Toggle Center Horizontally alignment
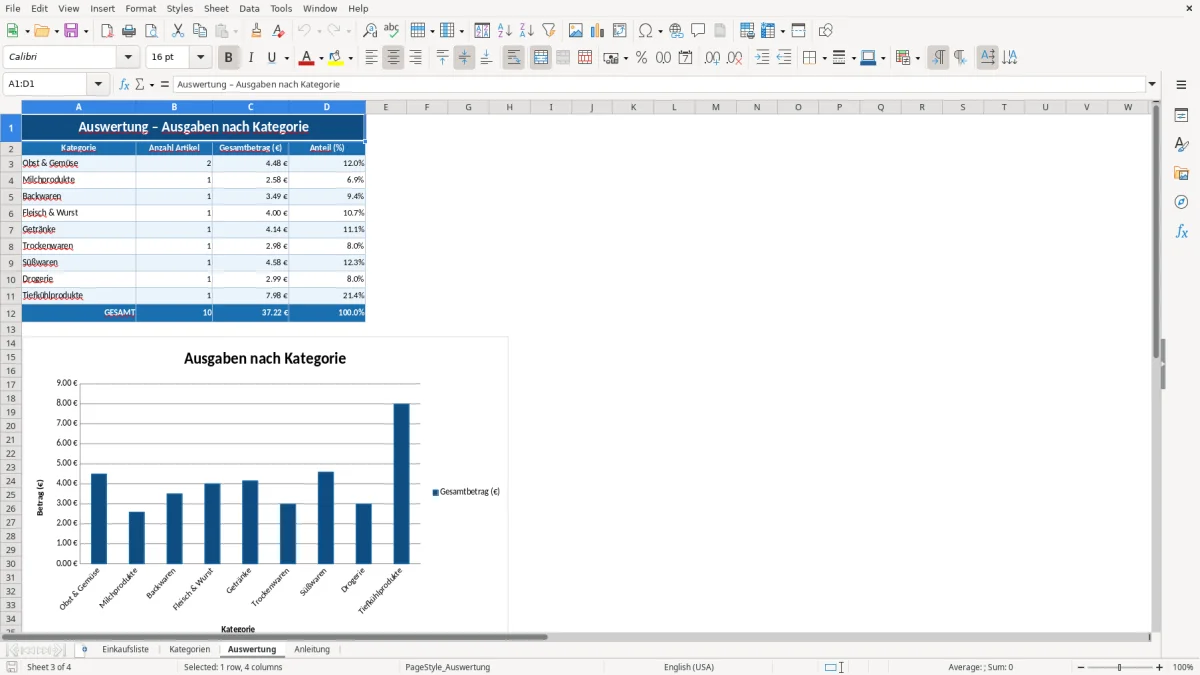The height and width of the screenshot is (675, 1200). (x=394, y=58)
